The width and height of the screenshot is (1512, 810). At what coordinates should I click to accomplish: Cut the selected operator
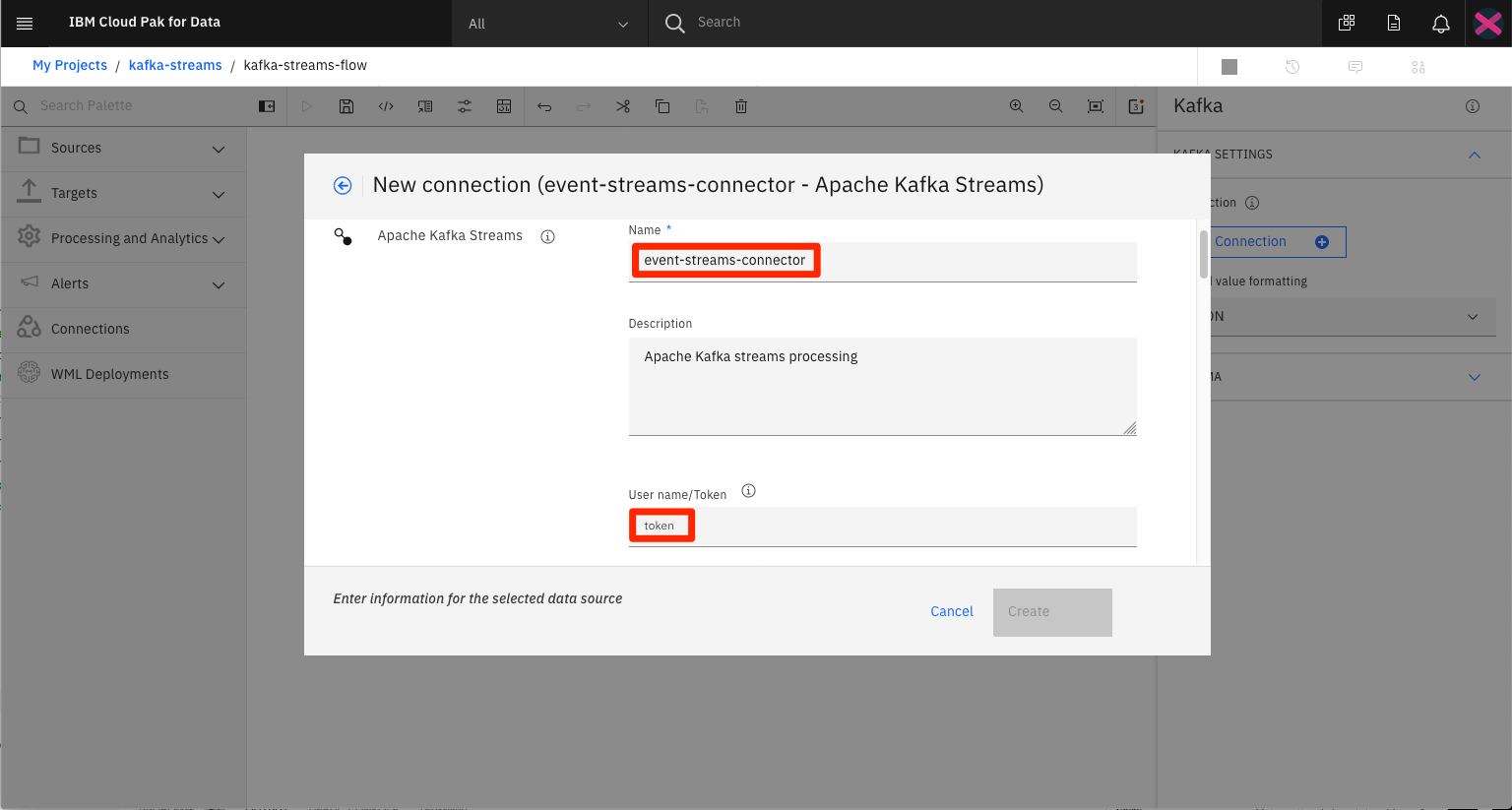pos(623,106)
